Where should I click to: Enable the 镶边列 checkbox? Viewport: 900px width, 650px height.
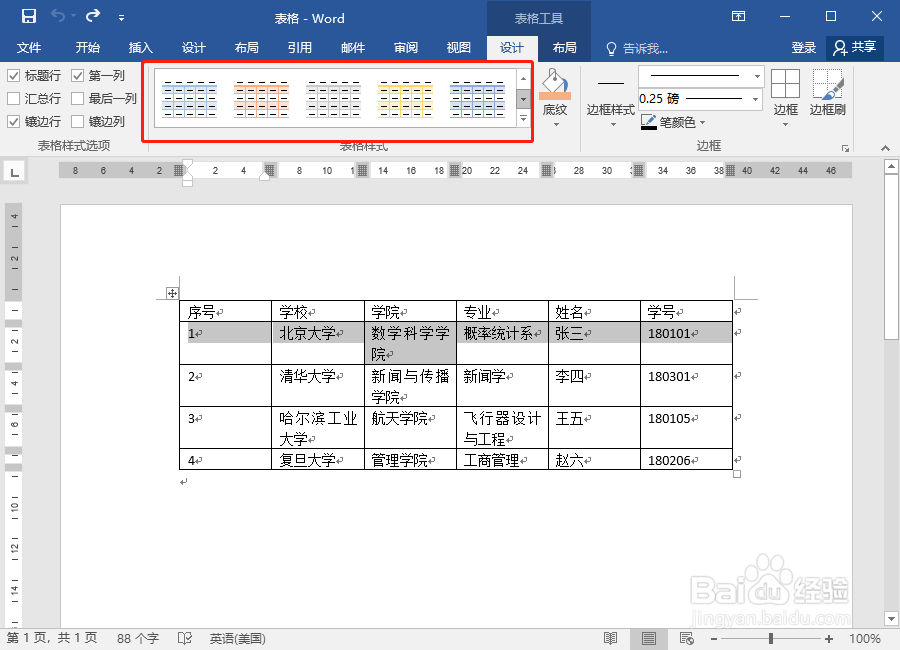point(77,121)
